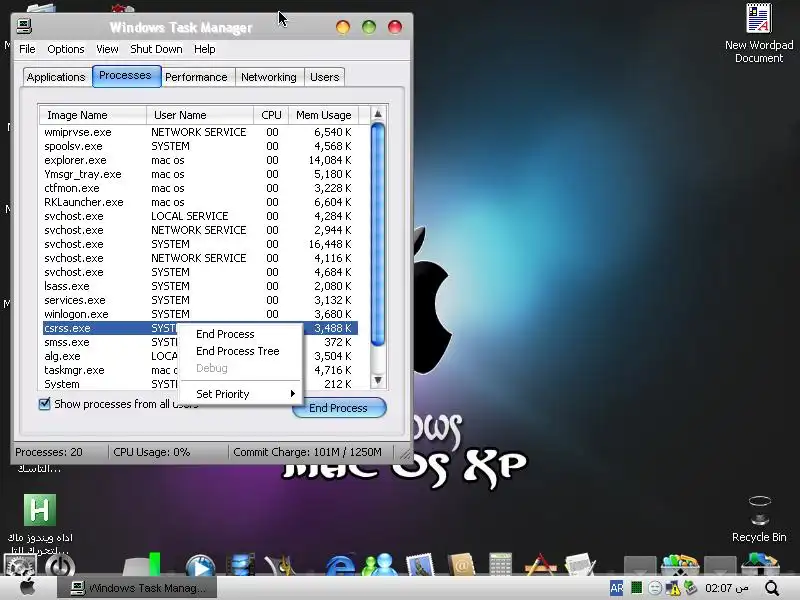
Task: Select the explorer.exe process row
Action: [200, 160]
